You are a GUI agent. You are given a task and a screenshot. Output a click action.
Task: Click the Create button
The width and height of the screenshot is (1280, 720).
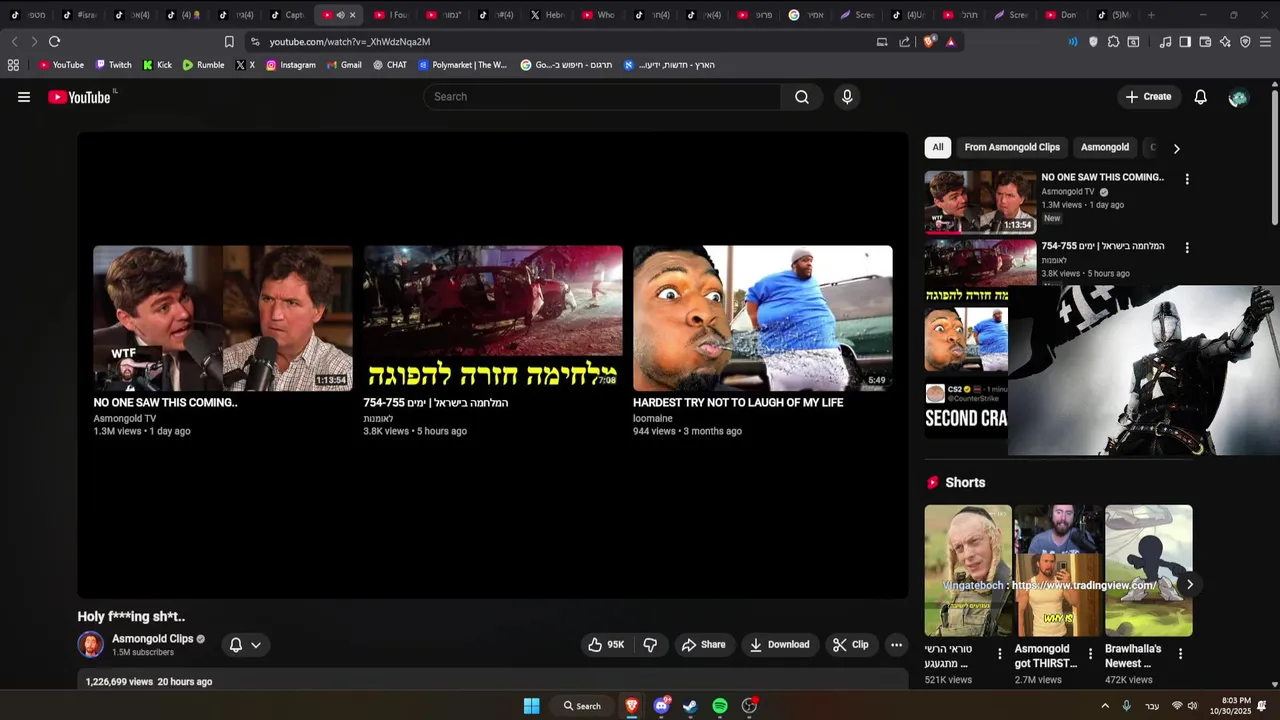1148,97
